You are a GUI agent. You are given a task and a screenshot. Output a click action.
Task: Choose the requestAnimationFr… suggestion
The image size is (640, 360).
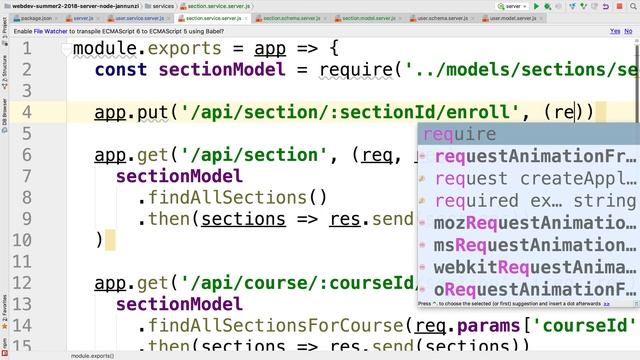(529, 156)
